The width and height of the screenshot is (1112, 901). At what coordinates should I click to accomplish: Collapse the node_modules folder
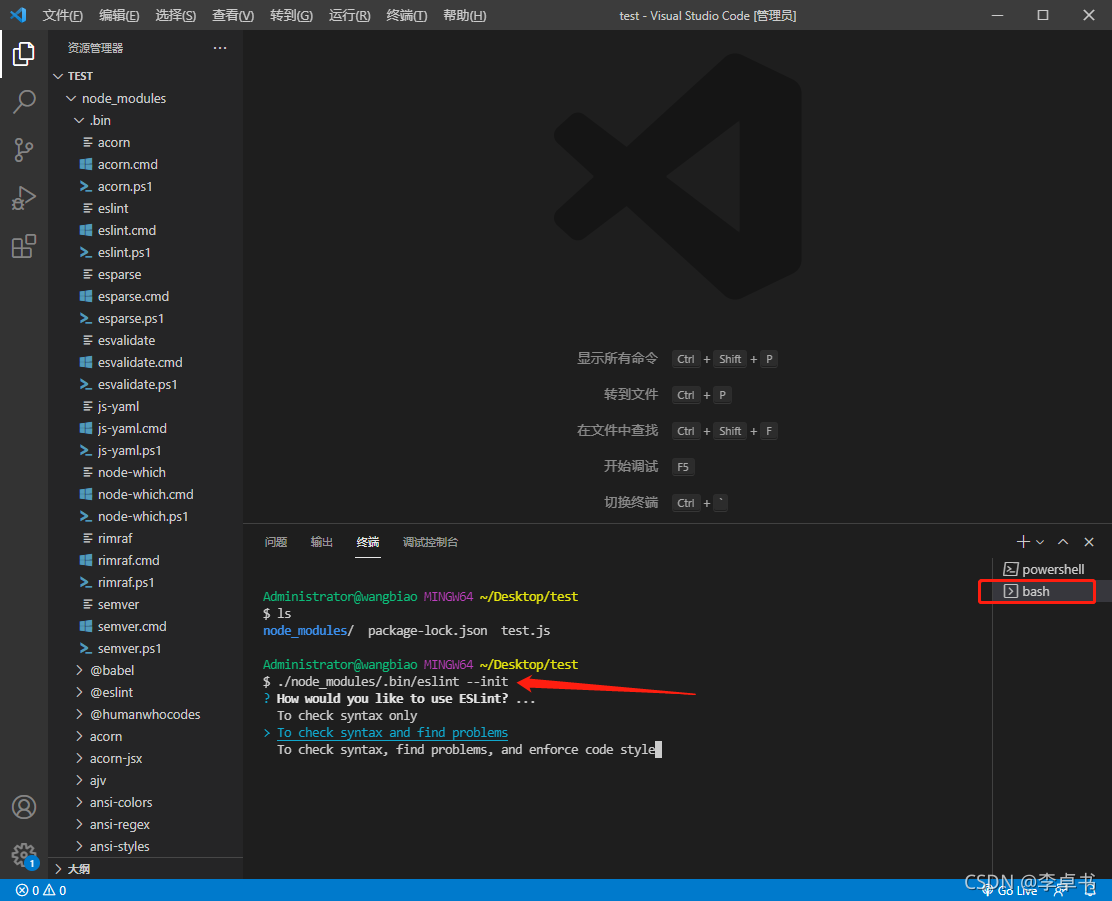pyautogui.click(x=123, y=98)
